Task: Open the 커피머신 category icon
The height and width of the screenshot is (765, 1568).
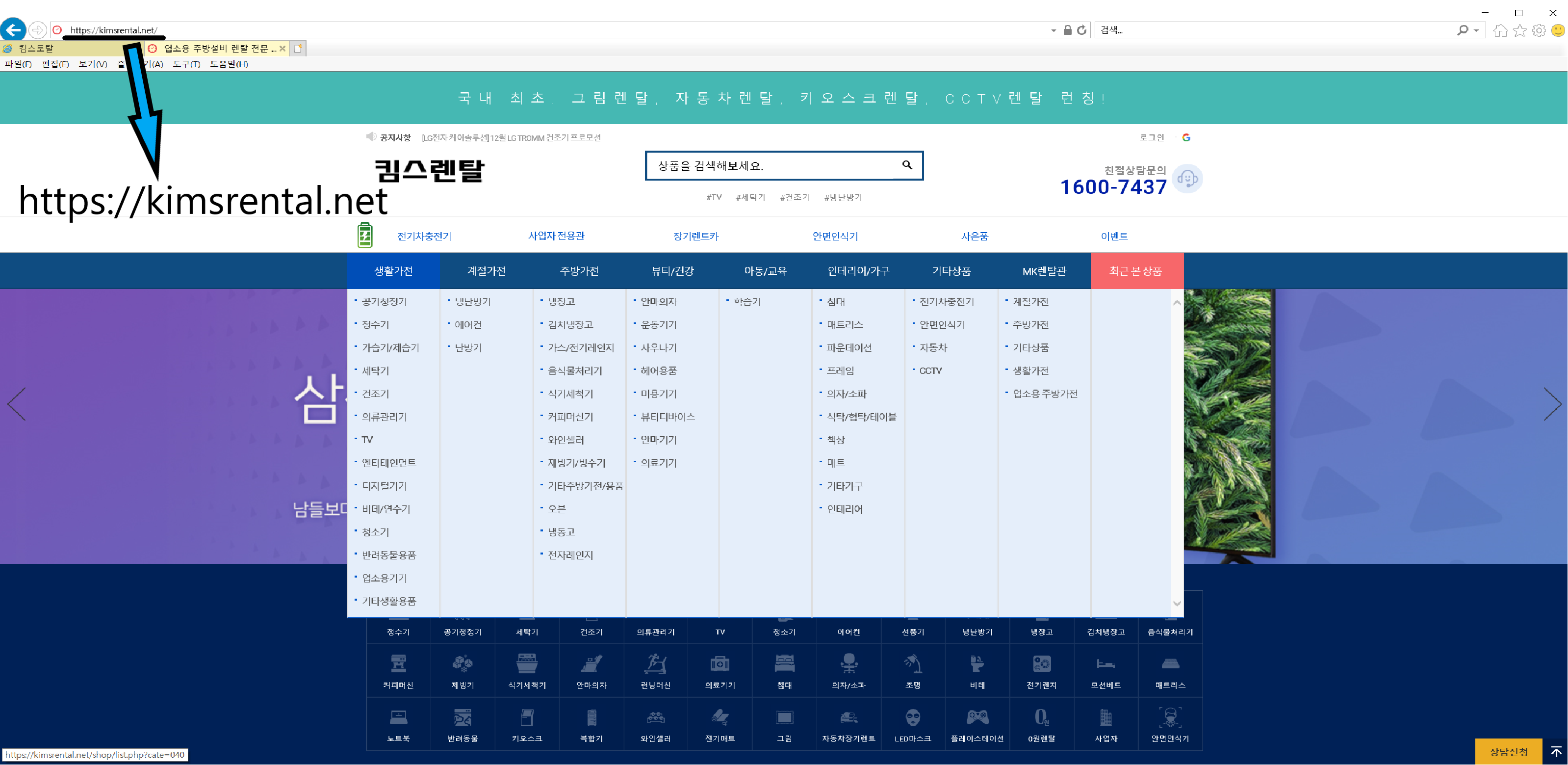Action: pyautogui.click(x=399, y=663)
